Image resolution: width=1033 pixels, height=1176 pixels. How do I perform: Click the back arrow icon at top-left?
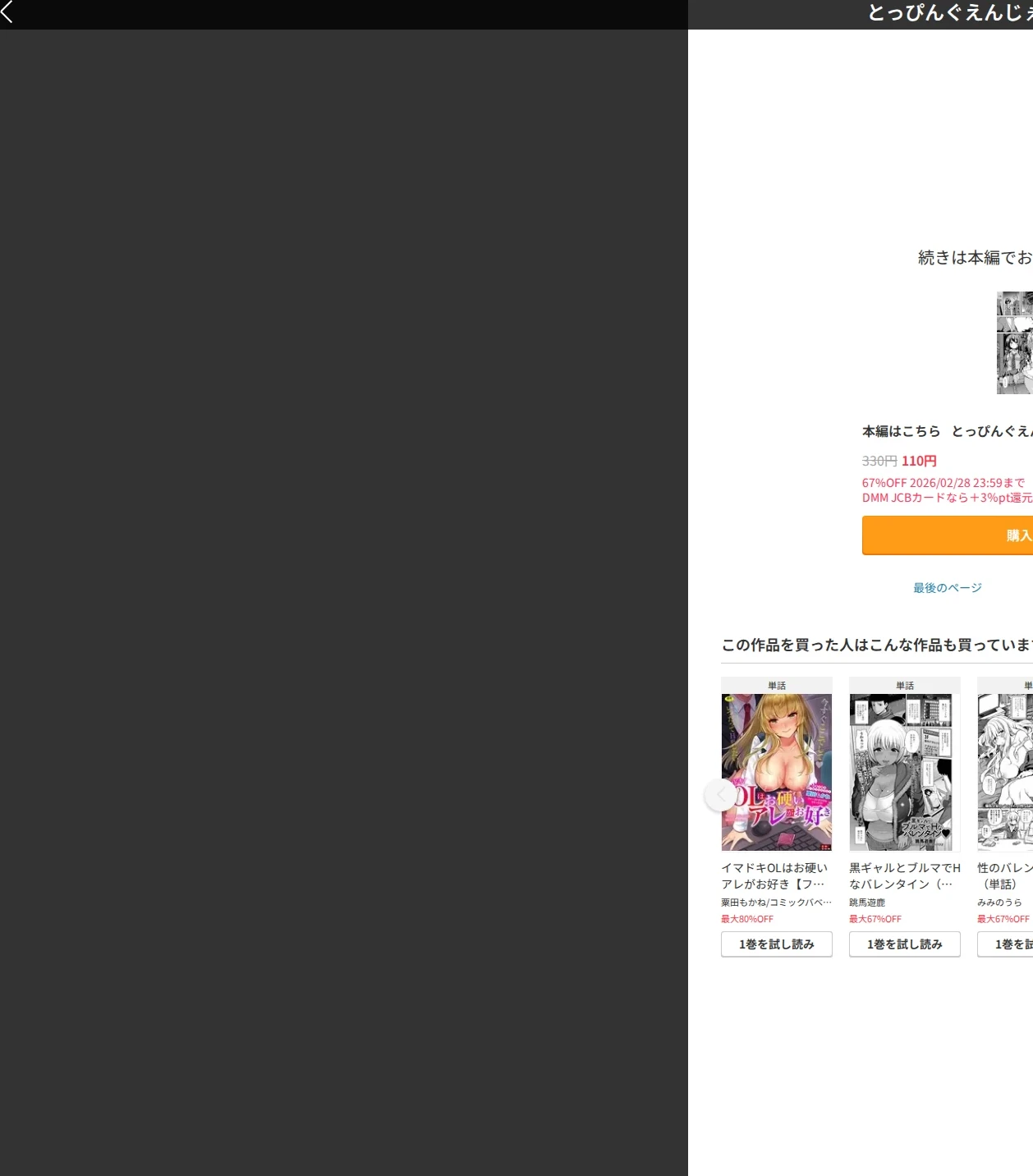tap(7, 11)
